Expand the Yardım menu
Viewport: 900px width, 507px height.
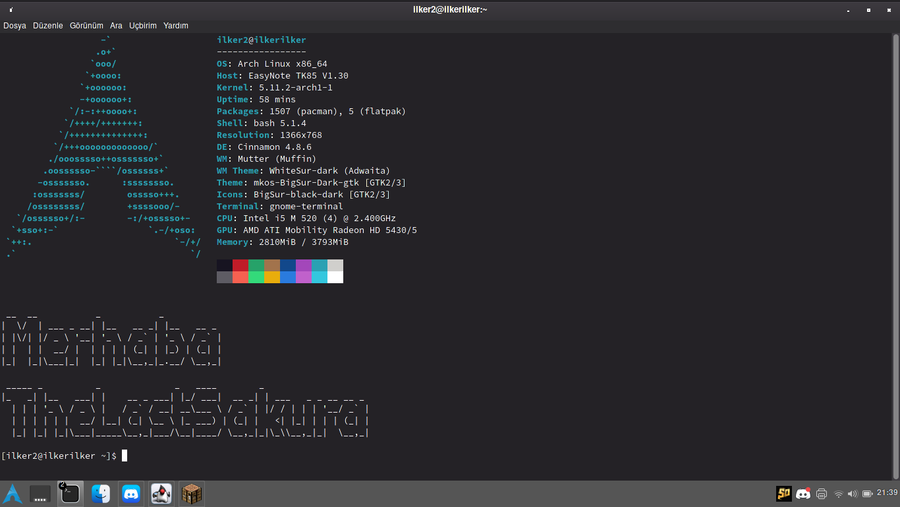(x=176, y=26)
